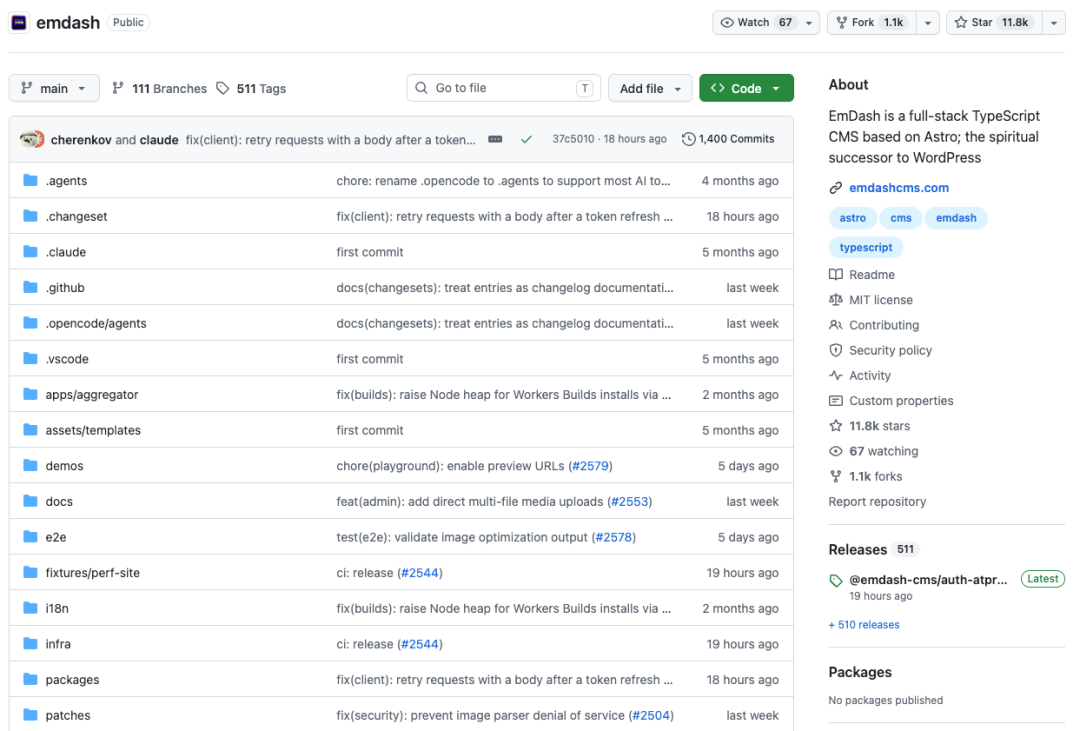Click the folder icon for .claude

click(x=30, y=251)
